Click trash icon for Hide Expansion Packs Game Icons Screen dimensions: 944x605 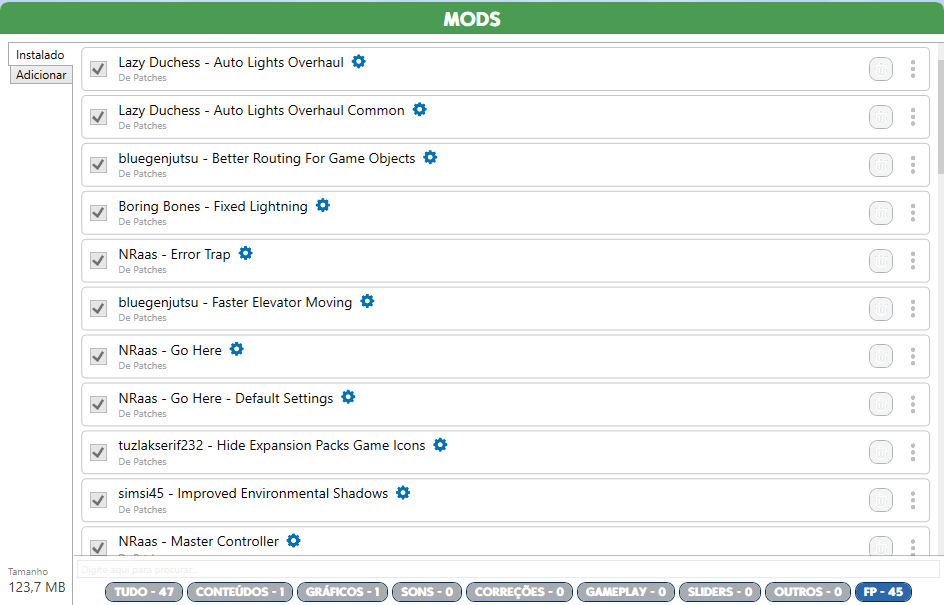click(x=880, y=453)
